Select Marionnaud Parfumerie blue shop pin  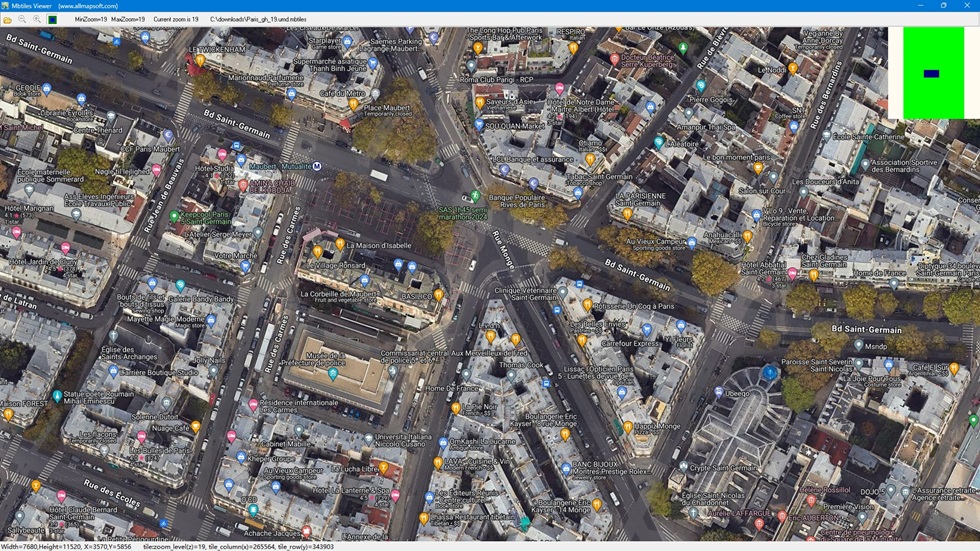pyautogui.click(x=291, y=94)
